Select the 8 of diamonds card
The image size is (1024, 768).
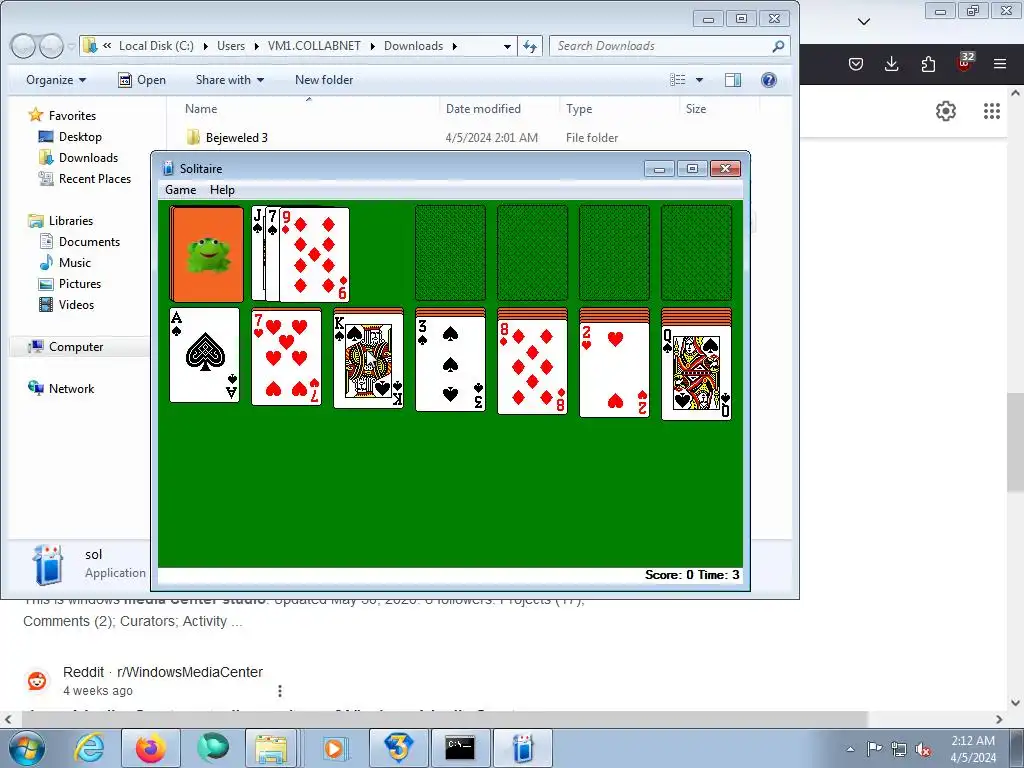pos(532,367)
